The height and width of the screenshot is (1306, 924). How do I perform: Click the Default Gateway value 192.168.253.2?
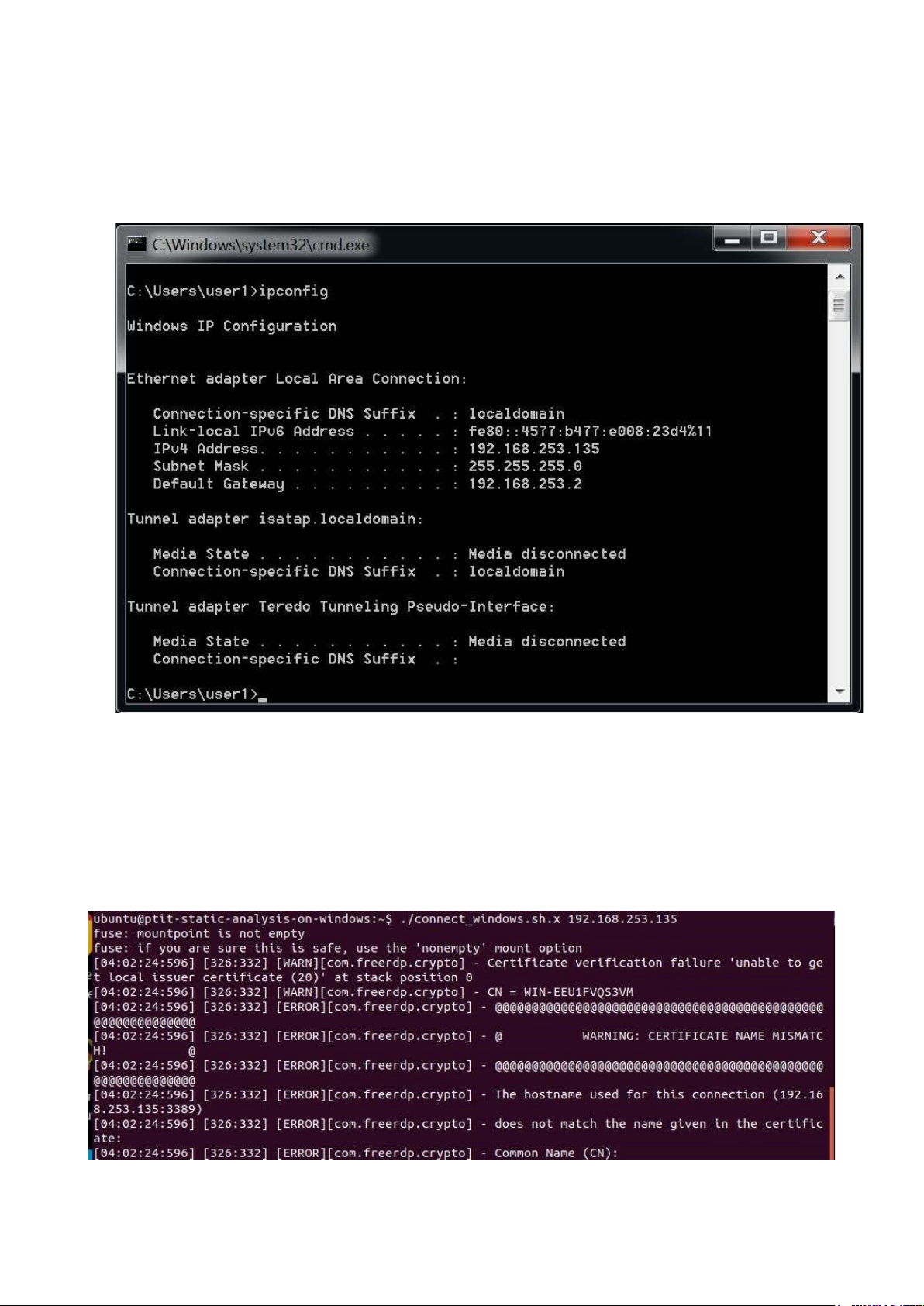(x=525, y=484)
